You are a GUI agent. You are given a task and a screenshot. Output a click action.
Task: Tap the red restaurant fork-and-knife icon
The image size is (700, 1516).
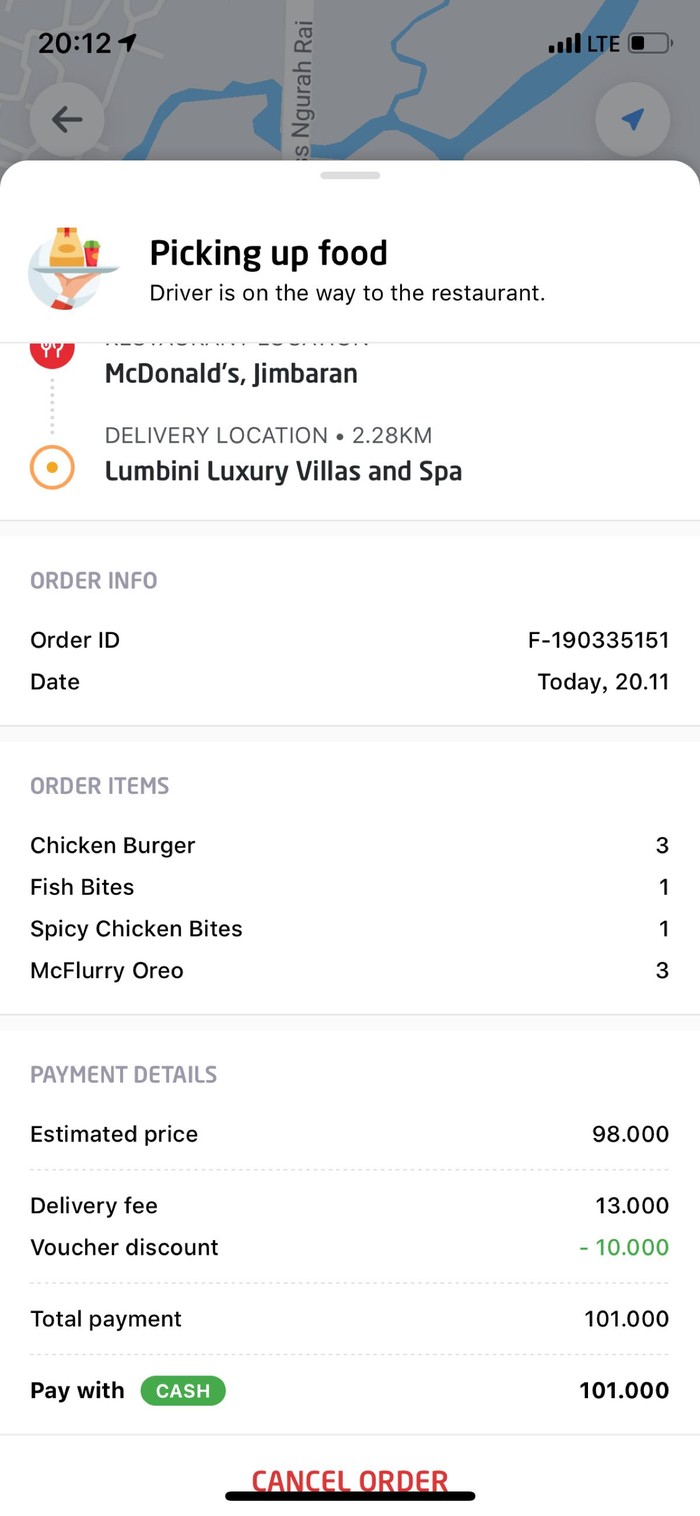point(52,350)
